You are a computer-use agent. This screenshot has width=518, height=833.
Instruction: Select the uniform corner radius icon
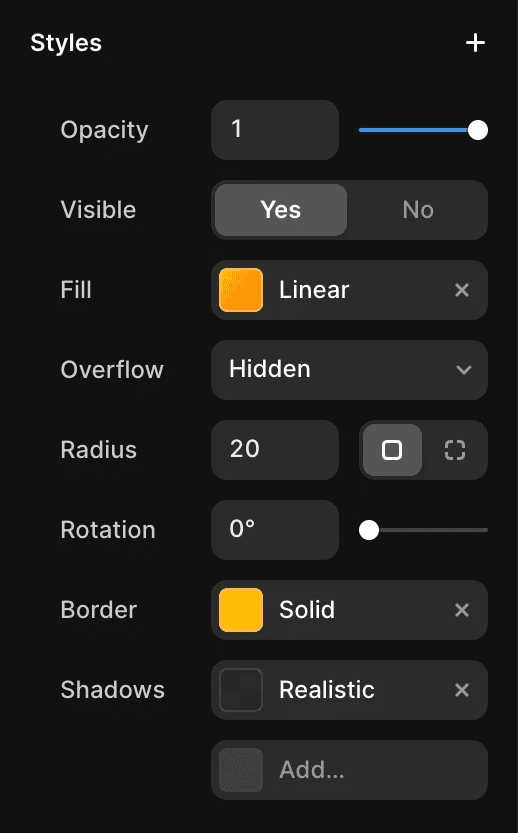tap(392, 450)
